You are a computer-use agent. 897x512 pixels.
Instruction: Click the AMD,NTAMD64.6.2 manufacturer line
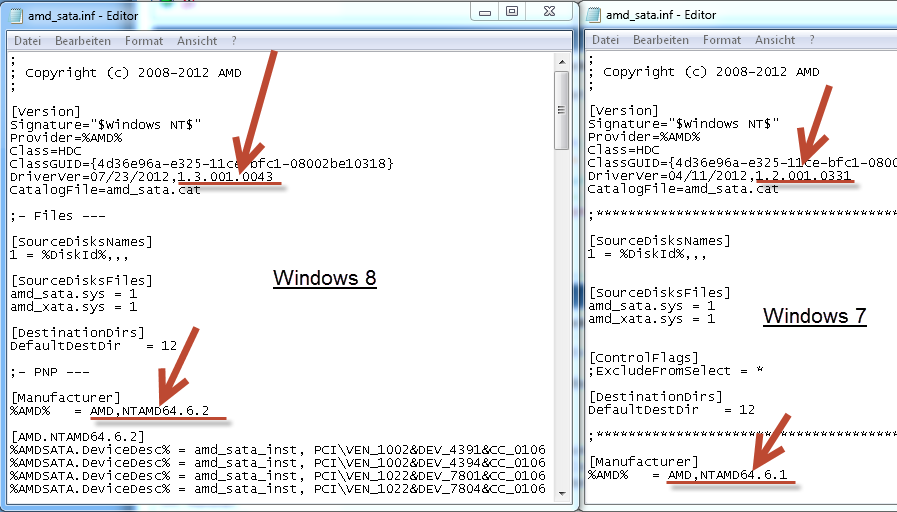(109, 411)
